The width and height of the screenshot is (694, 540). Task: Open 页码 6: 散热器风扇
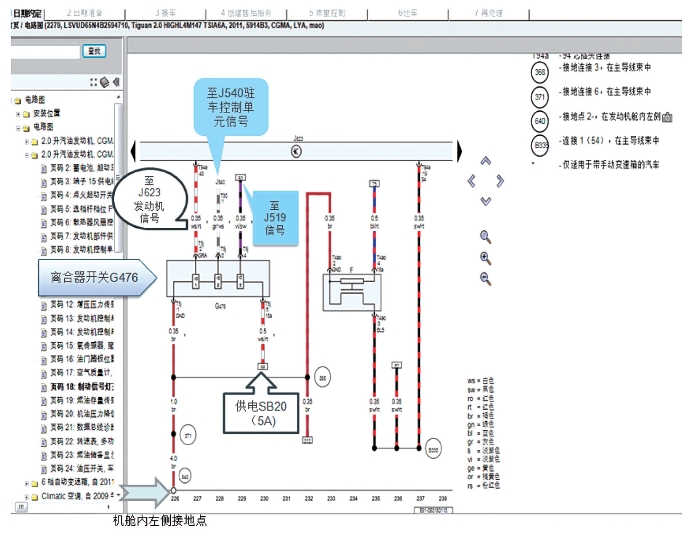82,223
